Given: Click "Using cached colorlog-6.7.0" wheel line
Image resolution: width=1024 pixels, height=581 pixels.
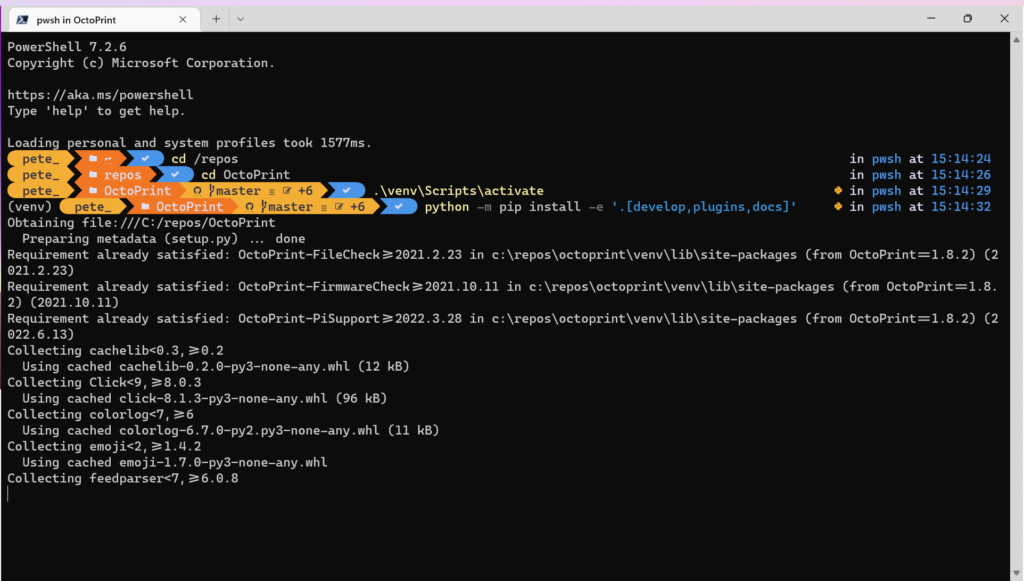Looking at the screenshot, I should [231, 430].
